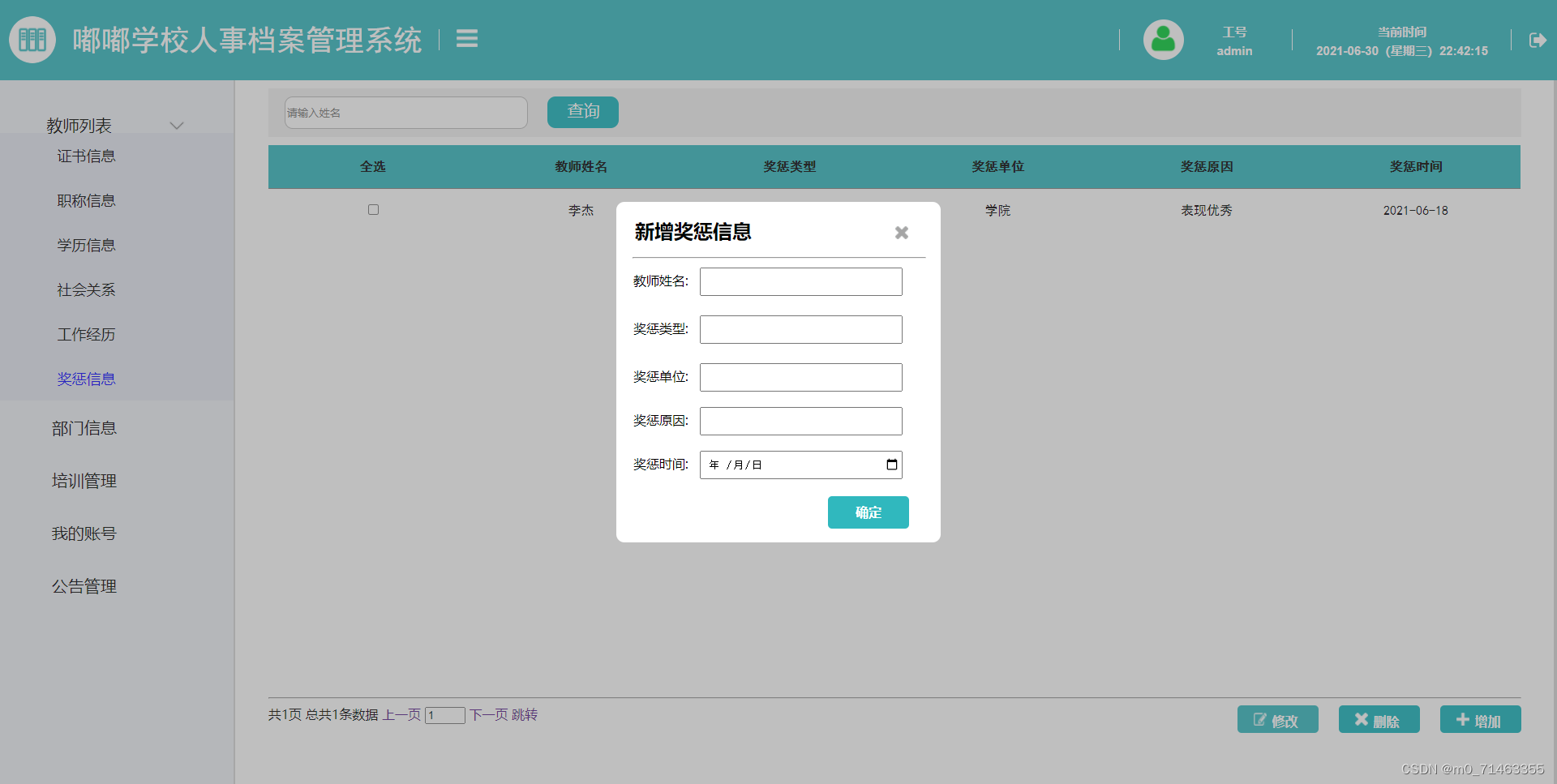Focus the 奖惩单位 input in dialog
Viewport: 1557px width, 784px height.
(800, 377)
